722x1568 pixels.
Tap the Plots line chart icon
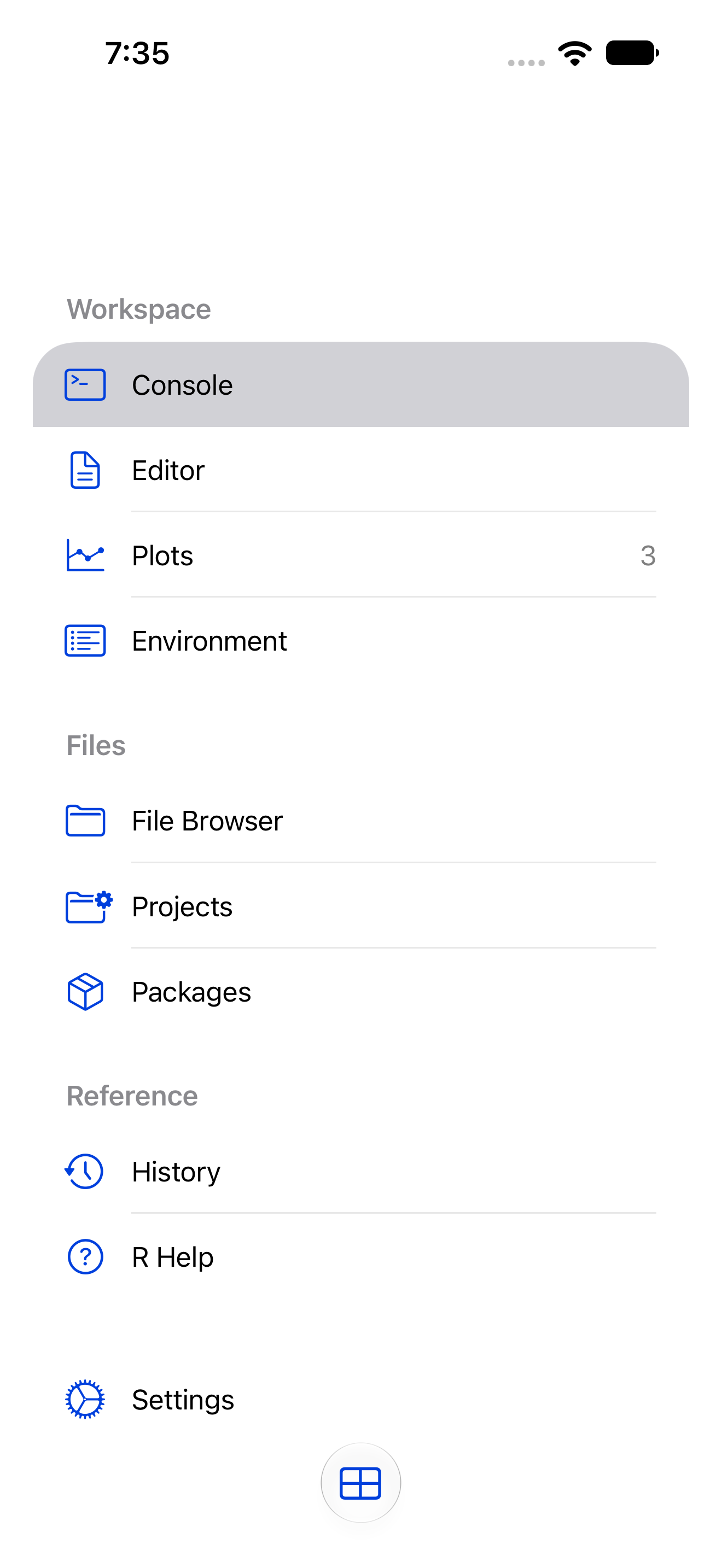pyautogui.click(x=85, y=555)
